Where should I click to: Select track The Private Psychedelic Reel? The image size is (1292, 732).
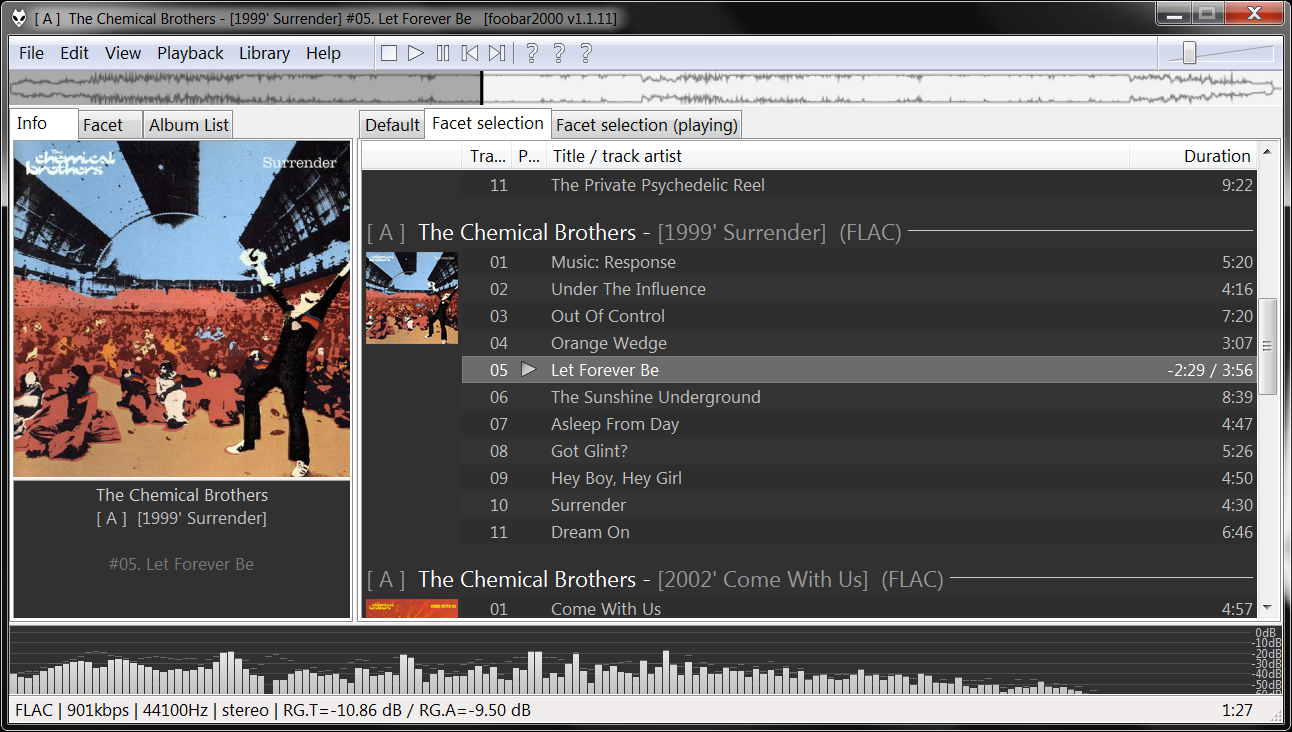859,185
